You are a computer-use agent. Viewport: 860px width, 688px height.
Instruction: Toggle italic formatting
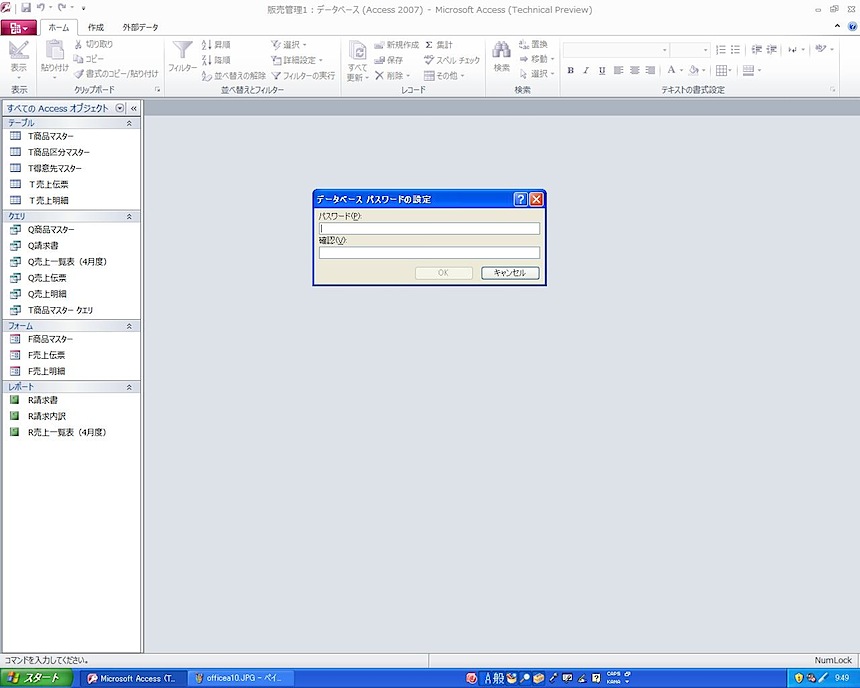(x=586, y=70)
